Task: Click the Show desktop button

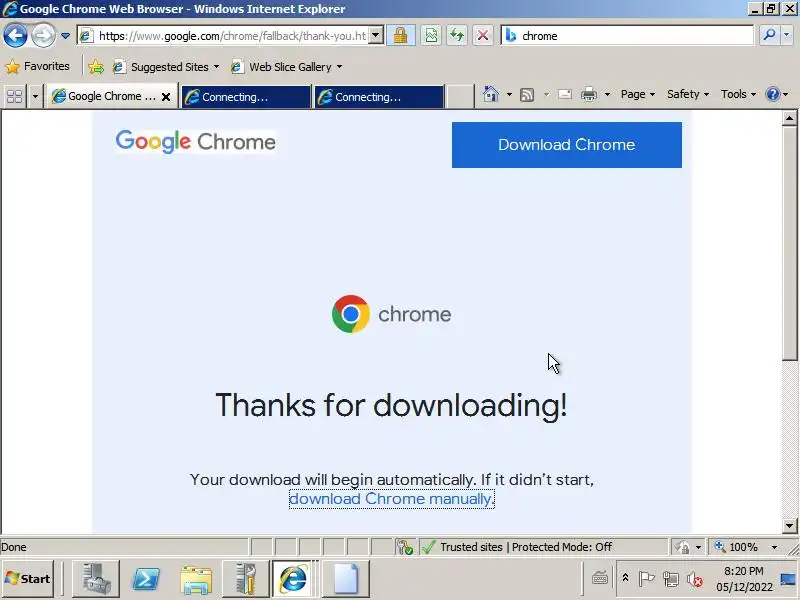Action: 789,579
